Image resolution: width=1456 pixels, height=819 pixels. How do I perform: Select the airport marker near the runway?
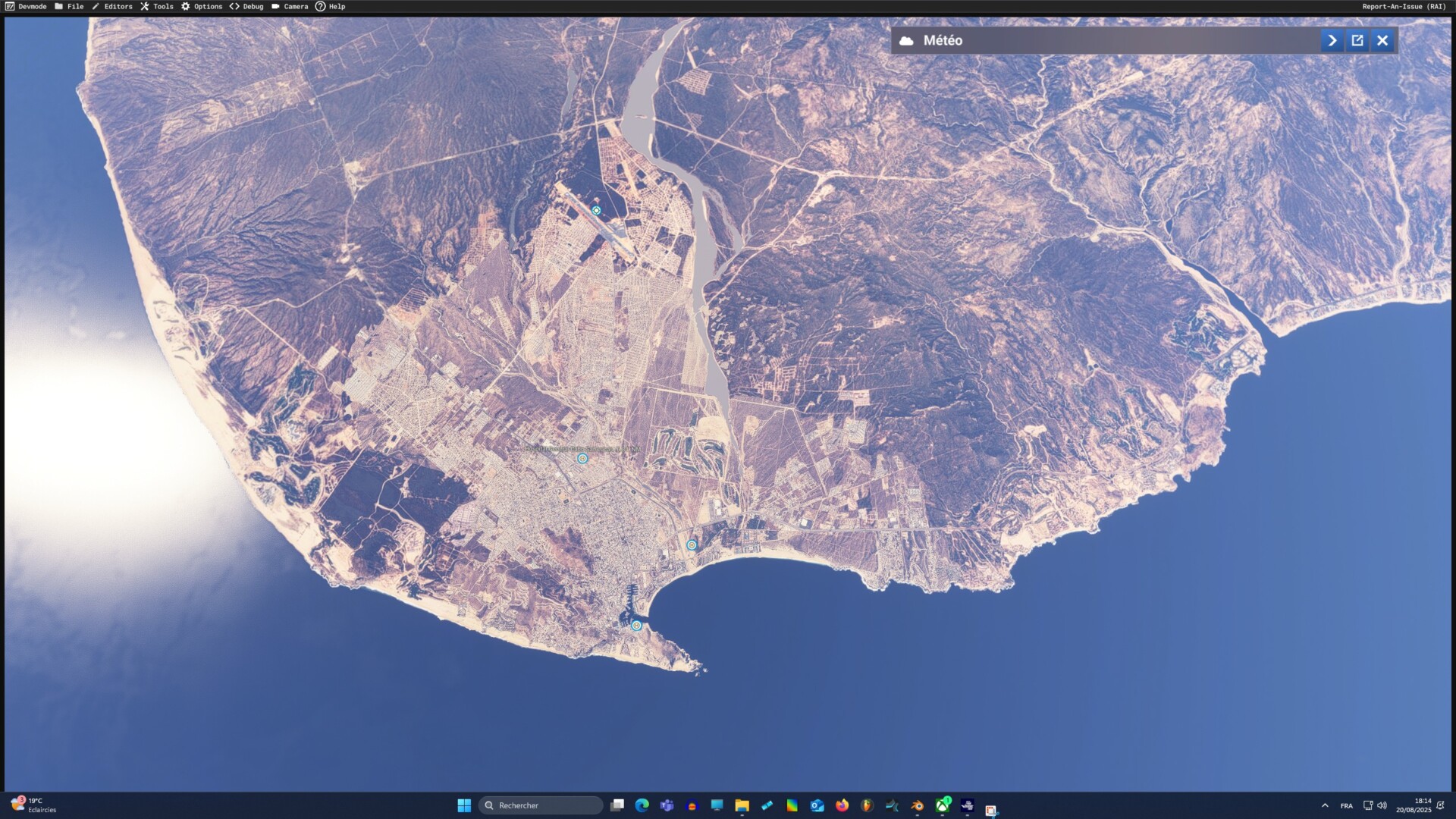point(596,211)
